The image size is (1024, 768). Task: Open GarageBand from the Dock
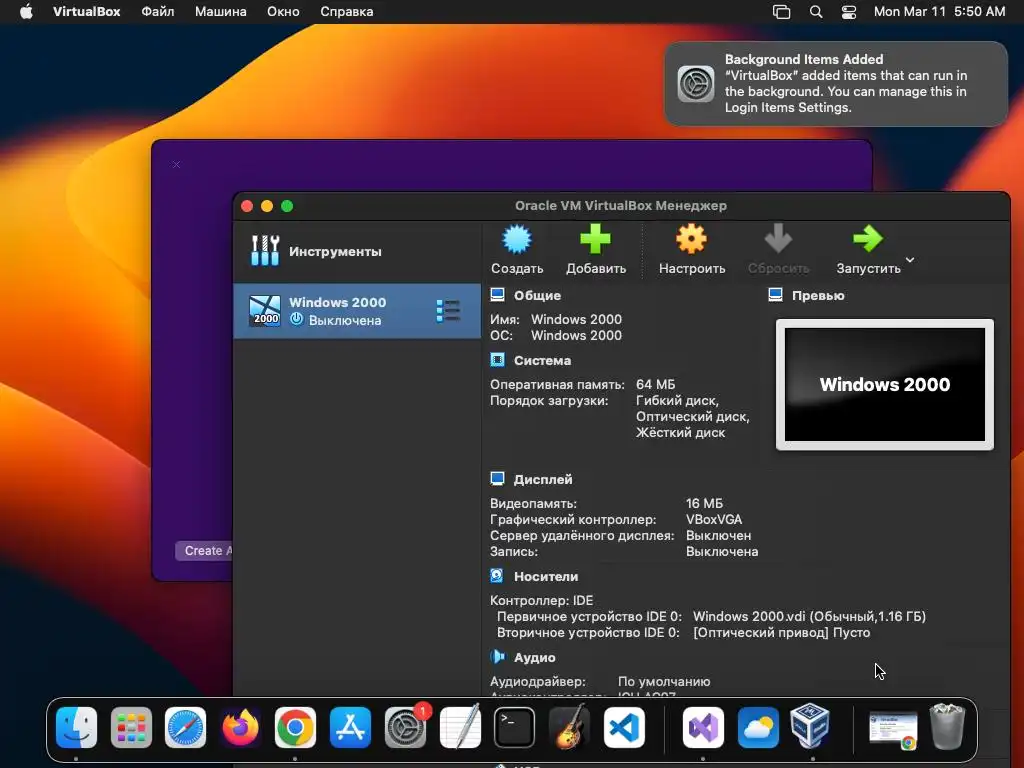pos(569,727)
